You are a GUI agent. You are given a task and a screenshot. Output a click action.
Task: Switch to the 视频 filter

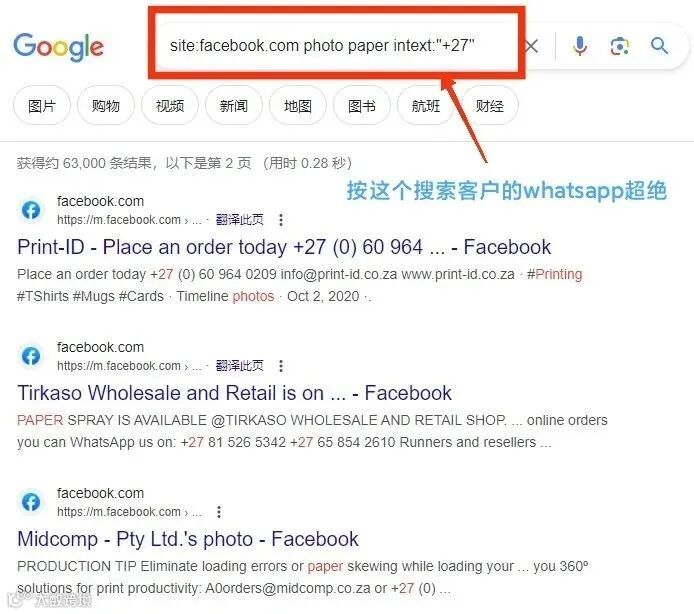[x=170, y=106]
